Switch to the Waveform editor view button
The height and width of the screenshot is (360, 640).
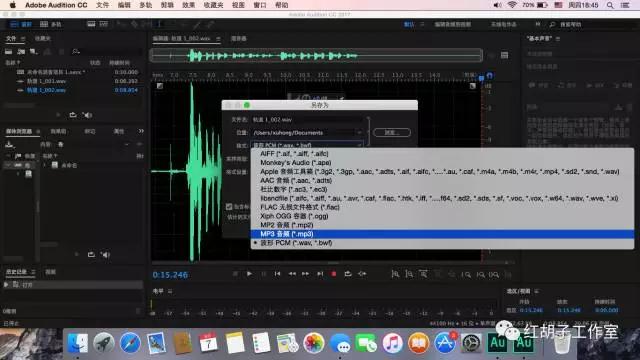click(21, 24)
